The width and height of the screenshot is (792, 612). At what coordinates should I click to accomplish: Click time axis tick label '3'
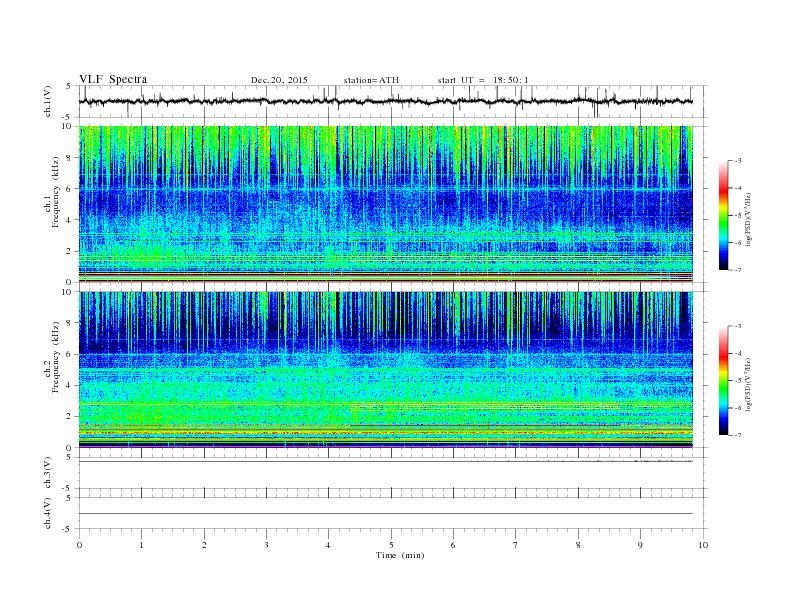coord(266,545)
